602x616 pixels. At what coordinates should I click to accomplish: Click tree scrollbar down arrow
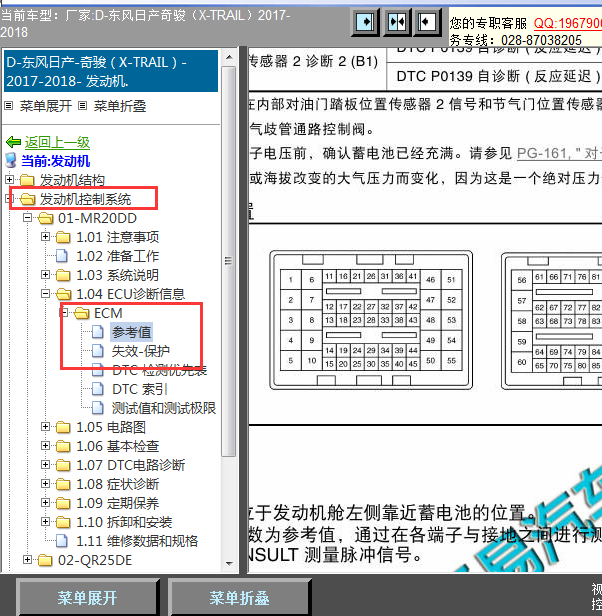(x=229, y=563)
